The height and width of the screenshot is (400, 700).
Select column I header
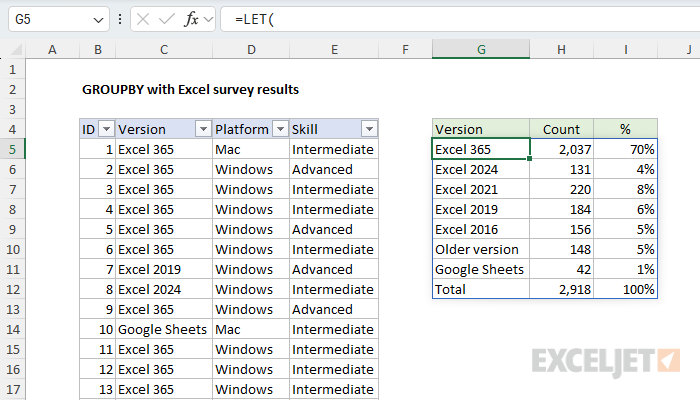click(625, 50)
